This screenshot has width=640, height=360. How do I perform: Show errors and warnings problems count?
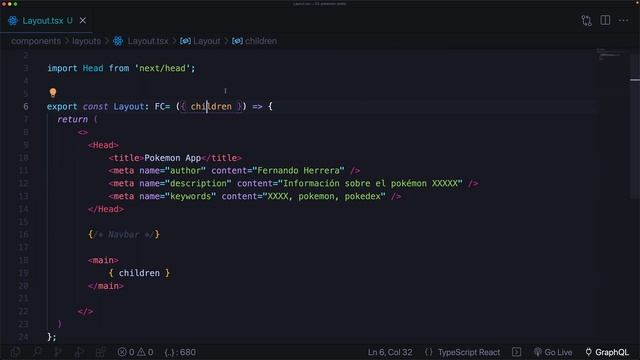tap(135, 352)
